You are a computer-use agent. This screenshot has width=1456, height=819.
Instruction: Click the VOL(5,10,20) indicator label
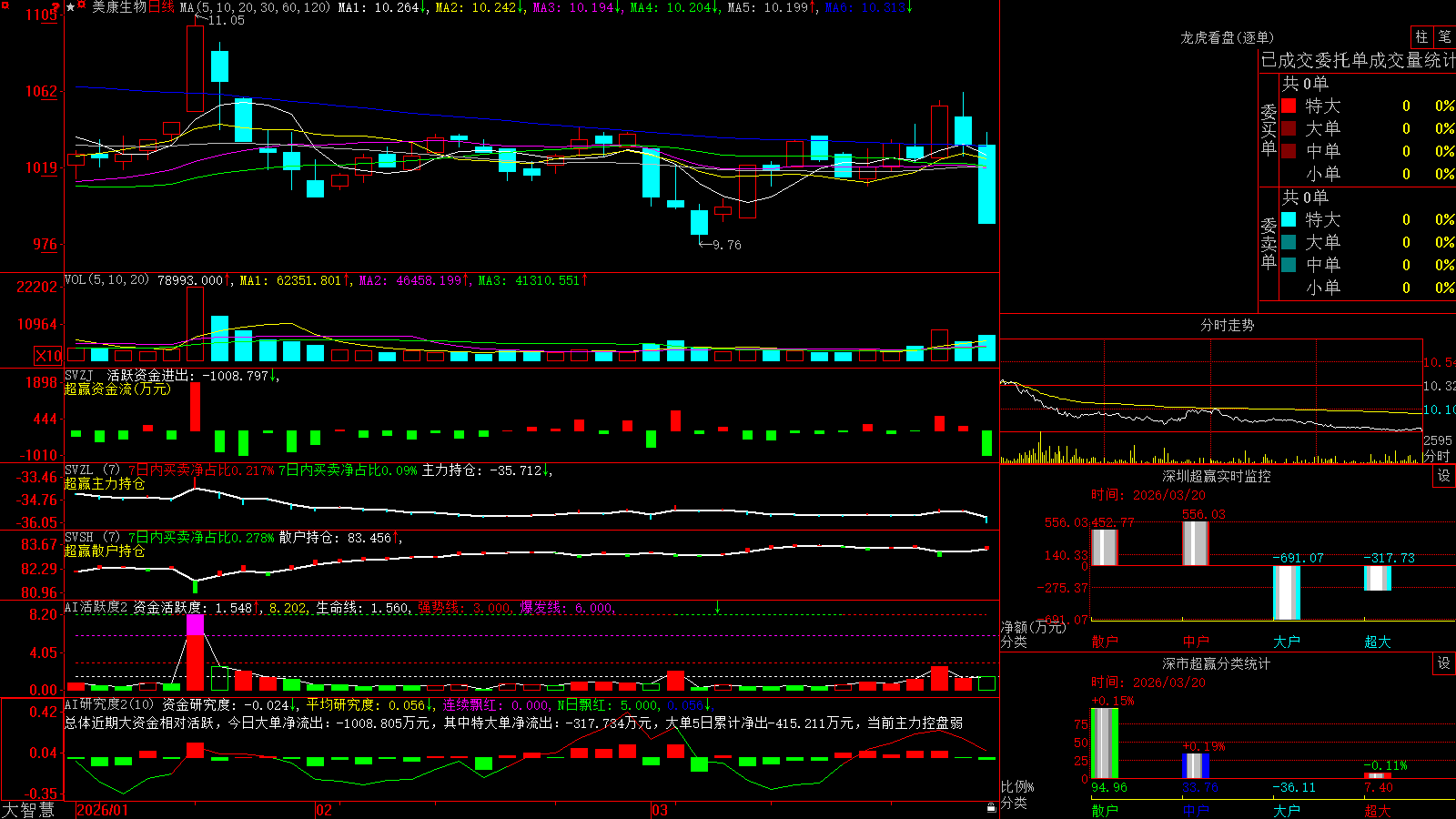(107, 279)
